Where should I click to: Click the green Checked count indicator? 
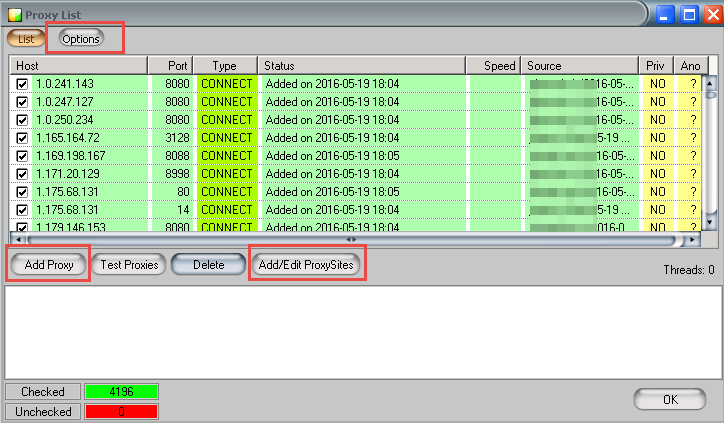point(119,392)
